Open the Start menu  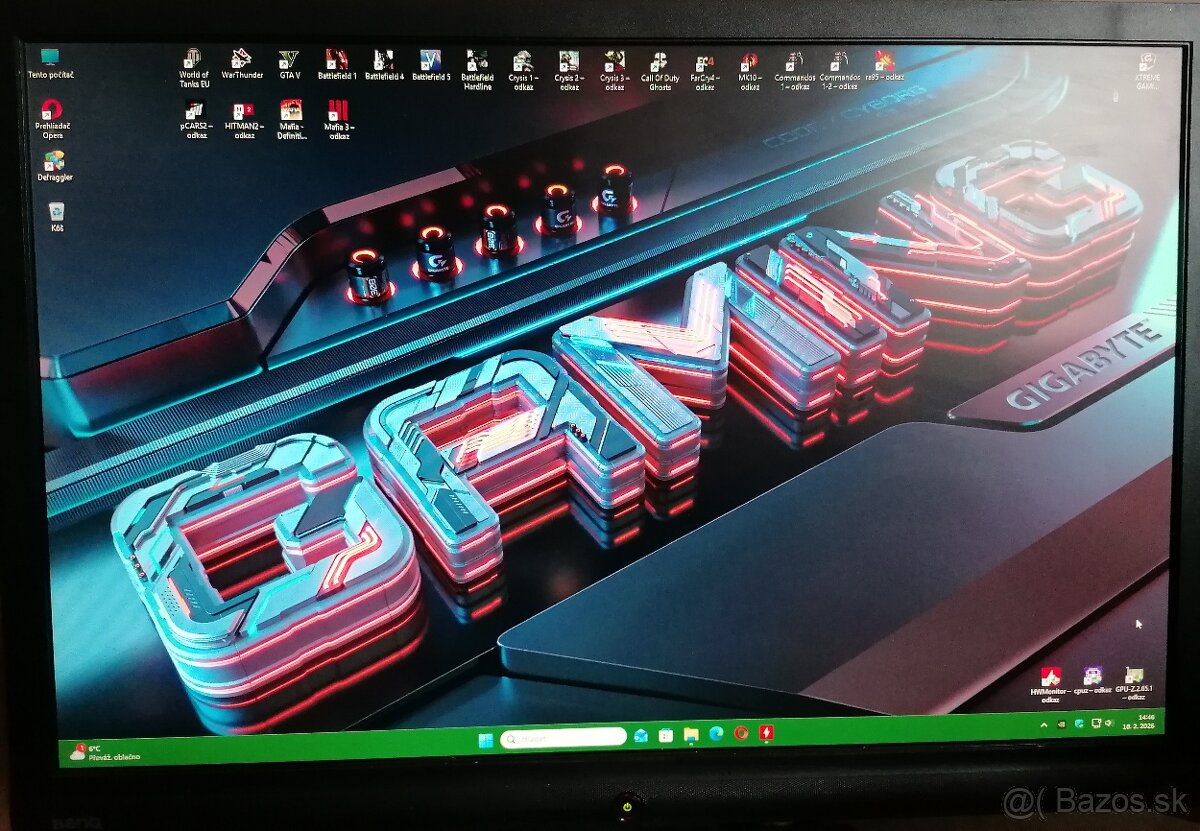[487, 737]
